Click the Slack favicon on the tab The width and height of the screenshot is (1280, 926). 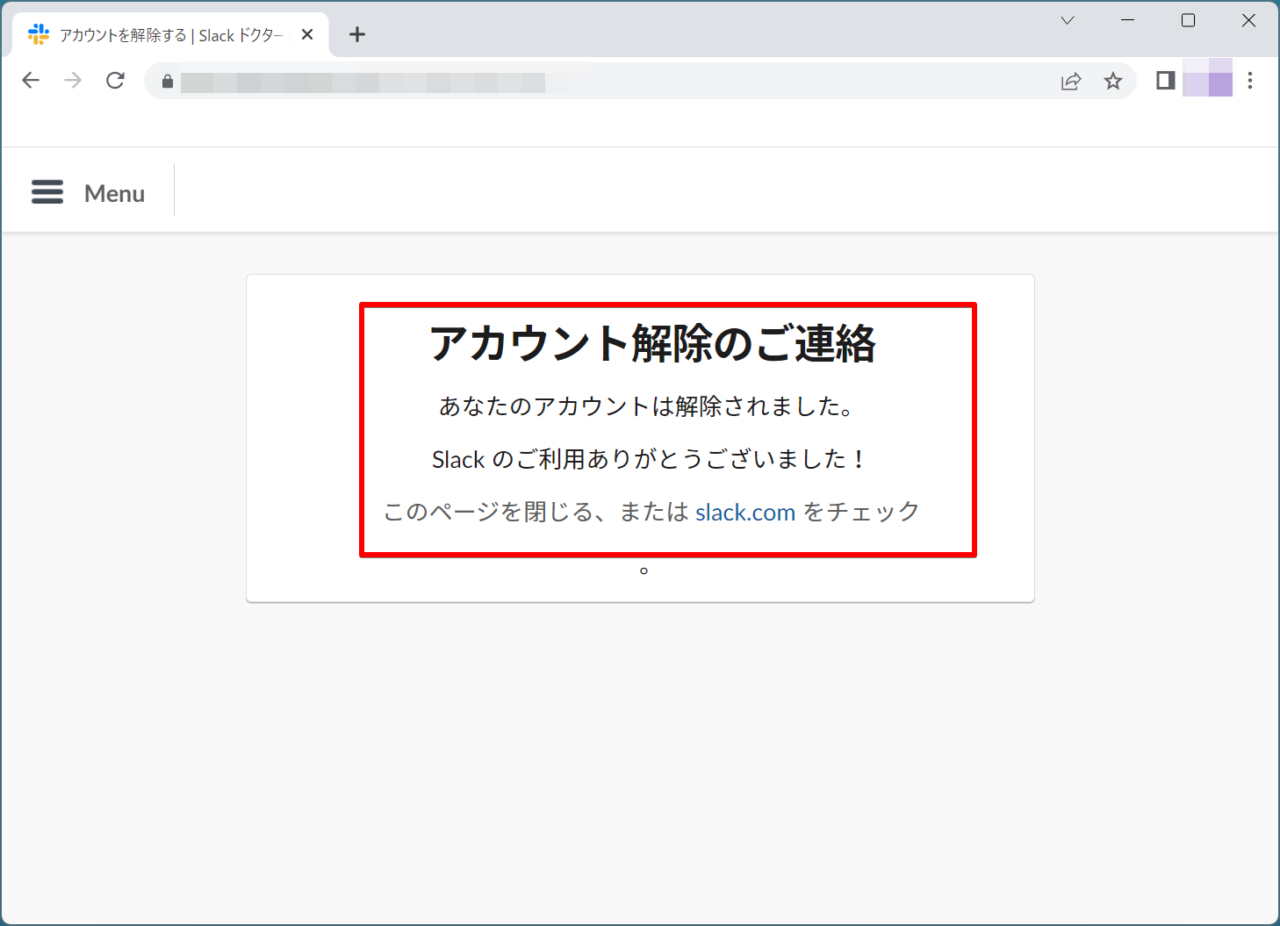click(39, 35)
